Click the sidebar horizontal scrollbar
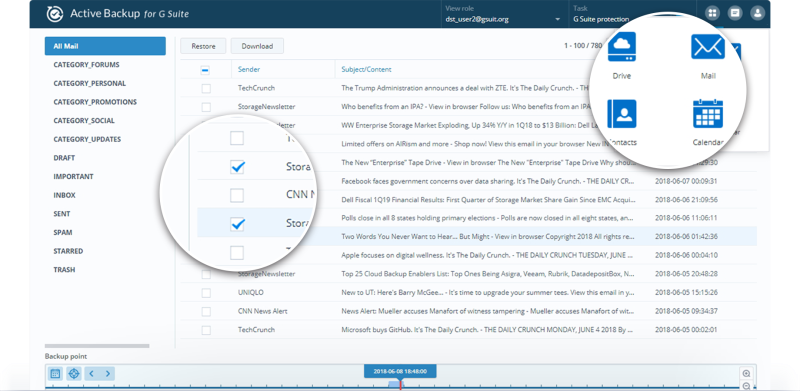The width and height of the screenshot is (800, 391). (x=97, y=346)
